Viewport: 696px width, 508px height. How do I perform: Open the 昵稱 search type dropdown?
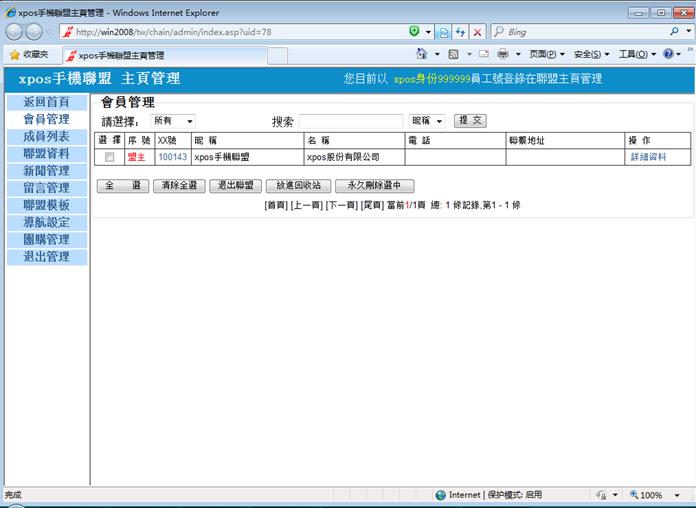pos(427,121)
